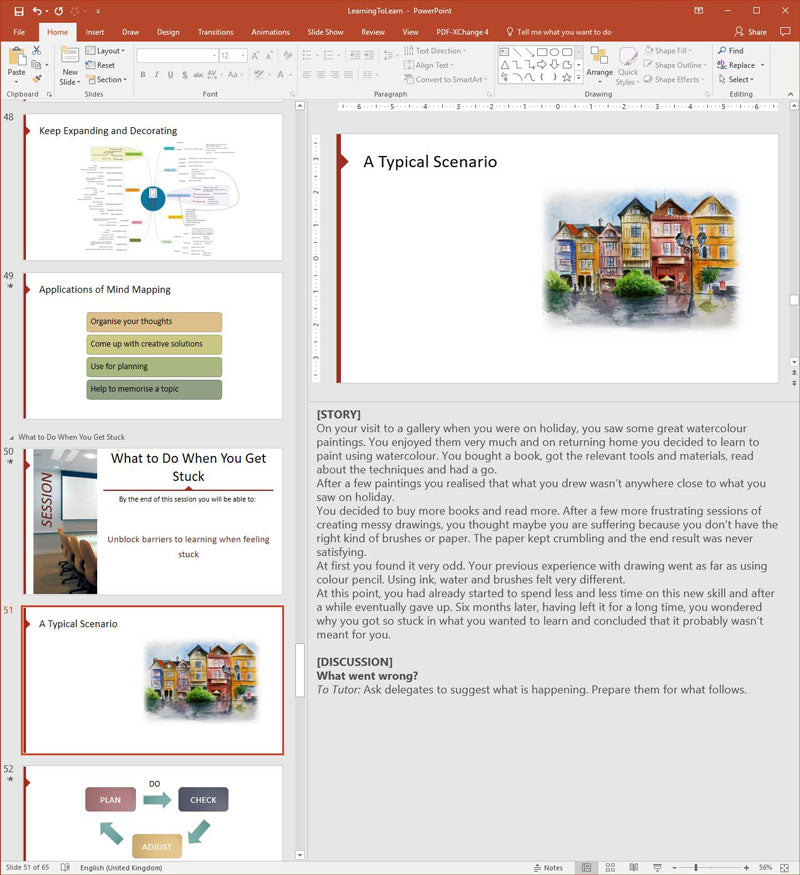This screenshot has height=875, width=800.
Task: Switch to Reading View
Action: [634, 867]
